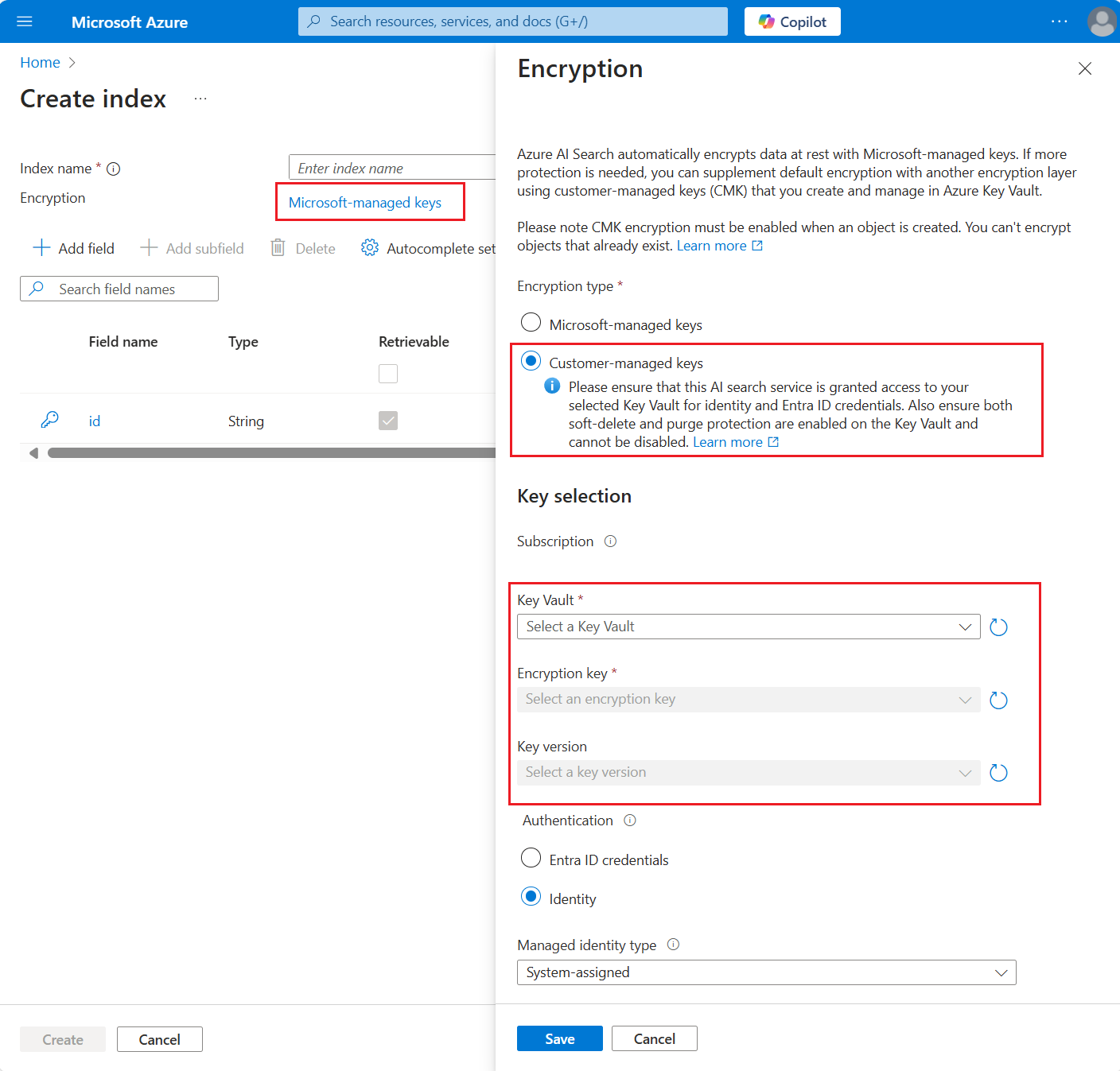
Task: Open the System-assigned identity type dropdown
Action: pyautogui.click(x=767, y=972)
